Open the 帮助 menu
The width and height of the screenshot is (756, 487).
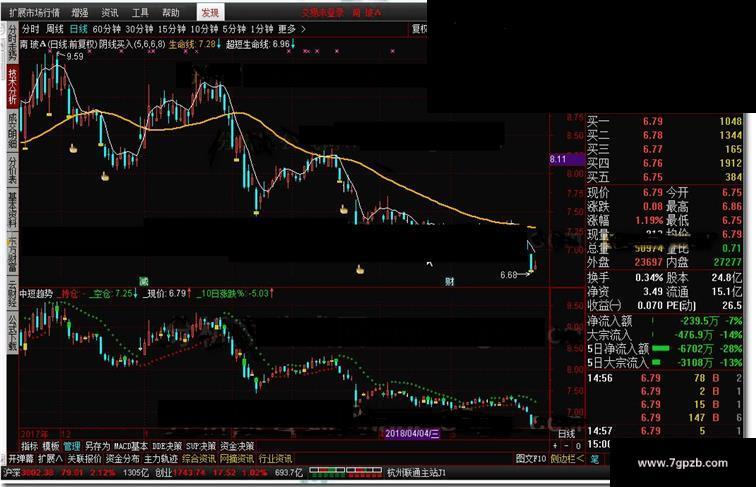[171, 13]
